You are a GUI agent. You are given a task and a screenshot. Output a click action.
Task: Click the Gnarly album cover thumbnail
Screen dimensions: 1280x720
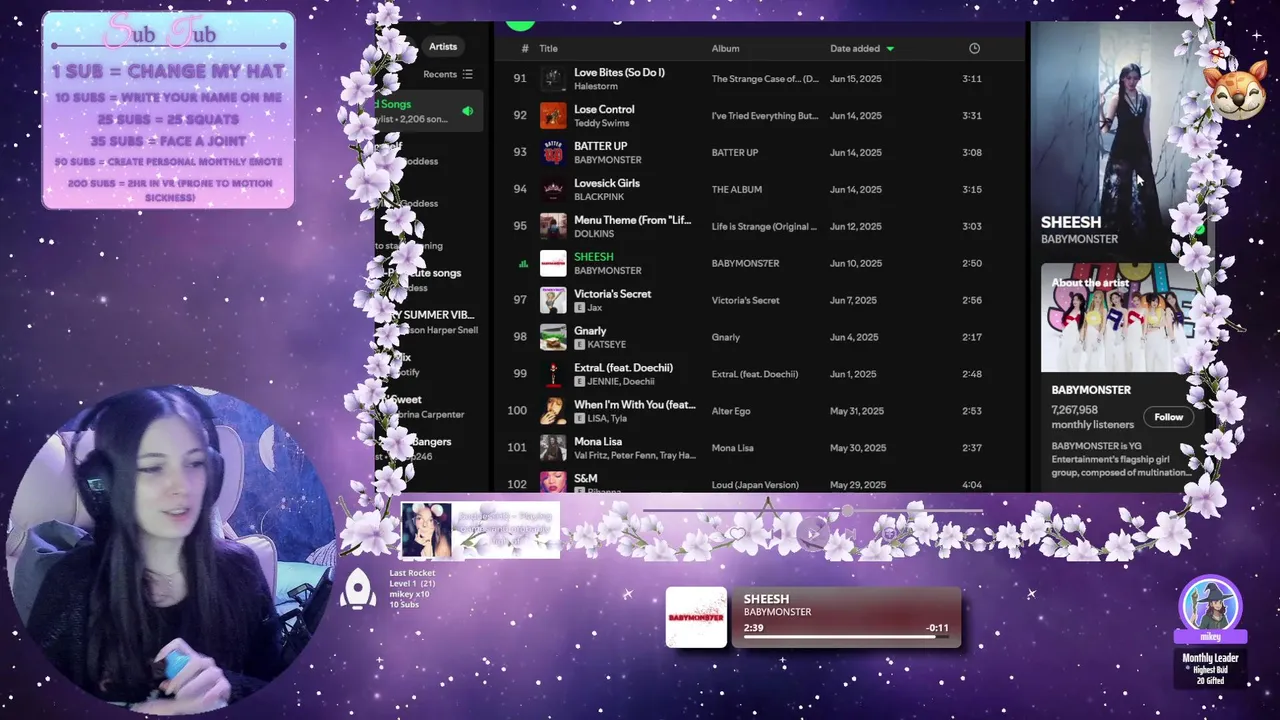pos(553,337)
